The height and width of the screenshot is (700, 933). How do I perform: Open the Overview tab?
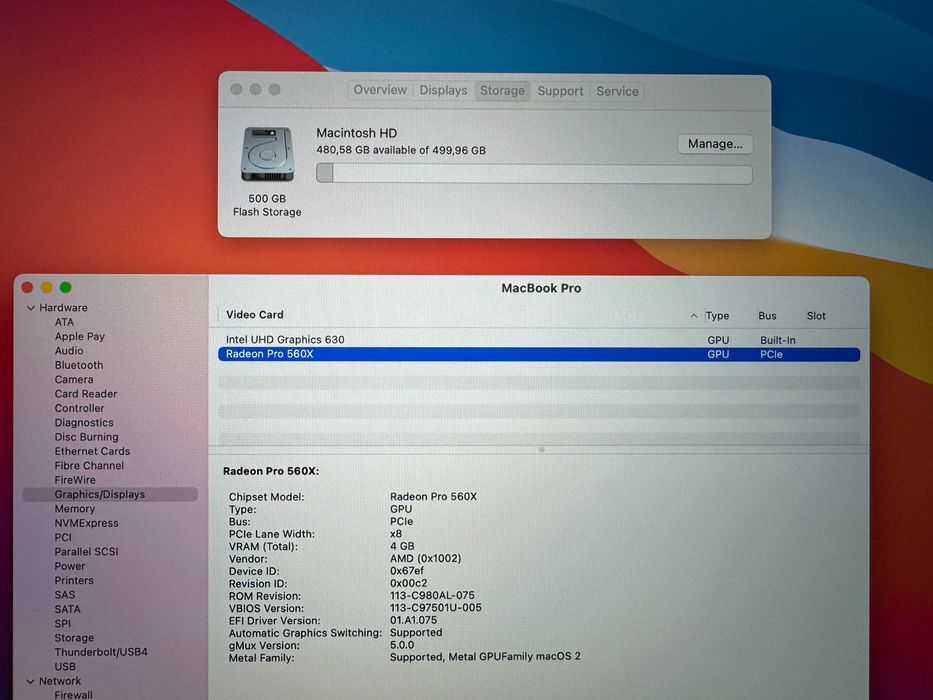[x=380, y=90]
